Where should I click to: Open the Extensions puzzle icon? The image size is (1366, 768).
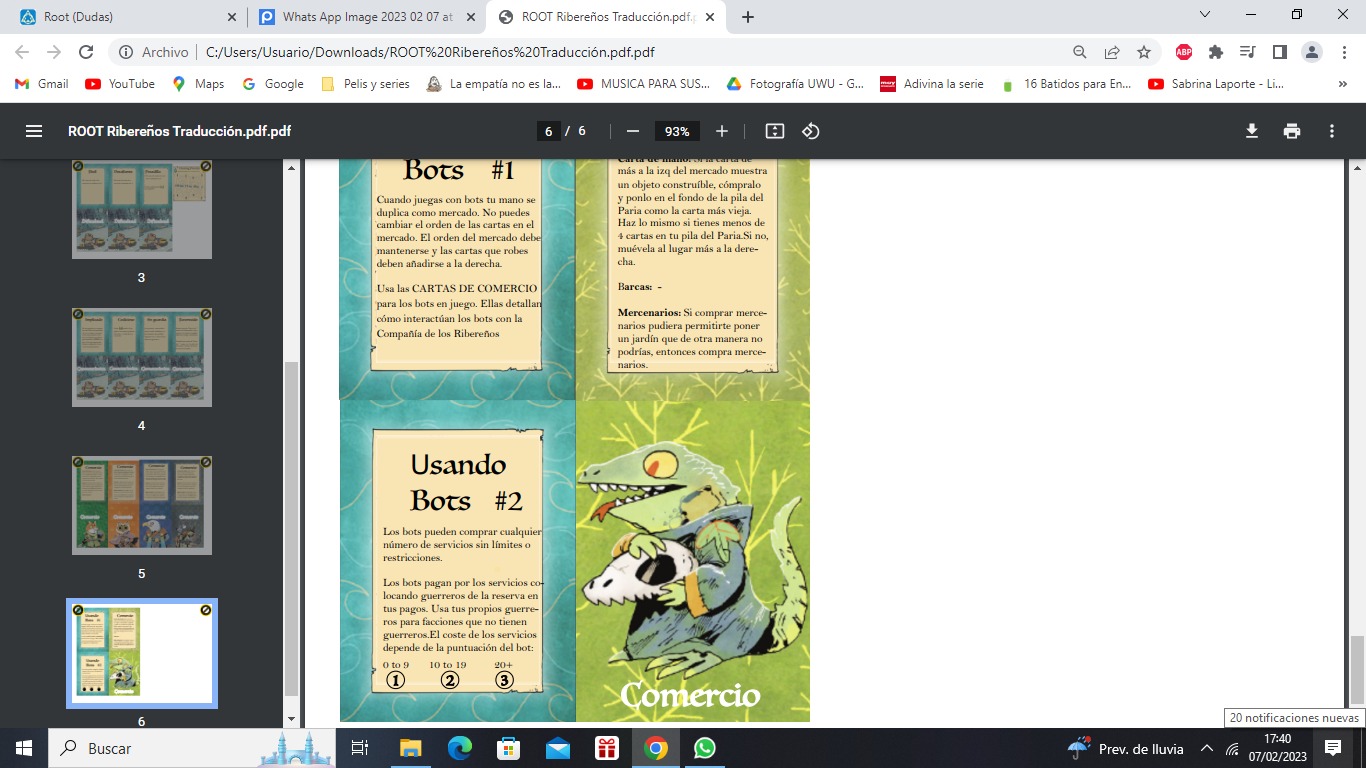click(1216, 52)
